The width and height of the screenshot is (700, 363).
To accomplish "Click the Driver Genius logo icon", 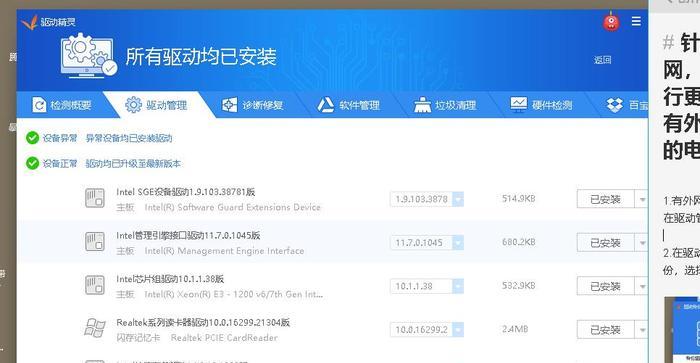I will point(29,22).
